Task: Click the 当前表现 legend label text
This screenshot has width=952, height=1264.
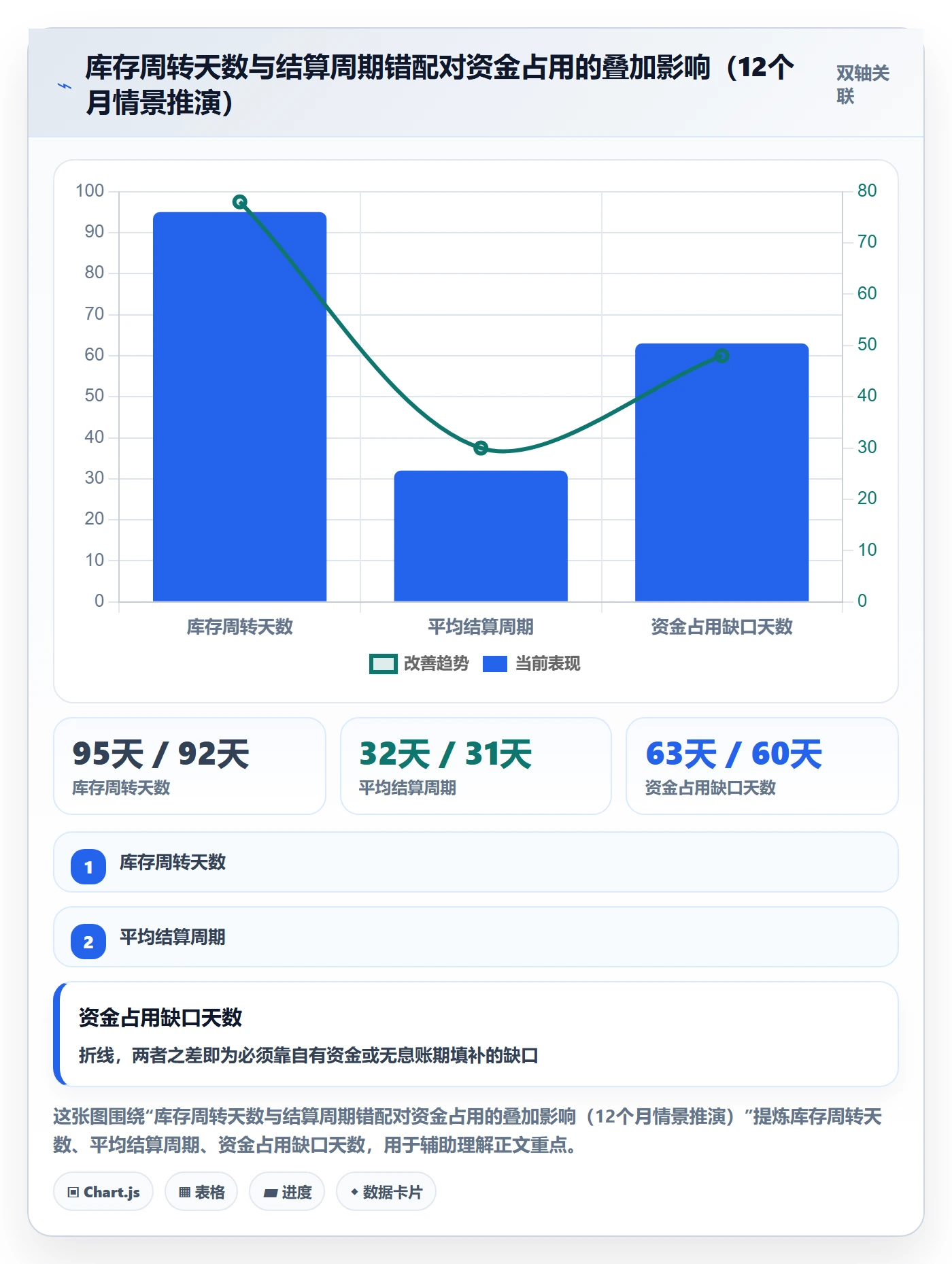Action: pyautogui.click(x=548, y=663)
